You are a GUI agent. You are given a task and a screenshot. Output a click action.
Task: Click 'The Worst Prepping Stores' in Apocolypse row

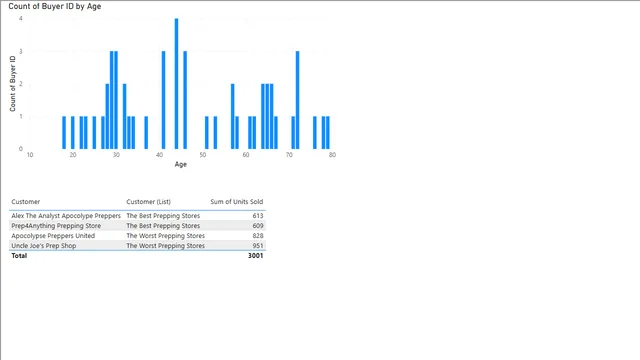tap(166, 236)
